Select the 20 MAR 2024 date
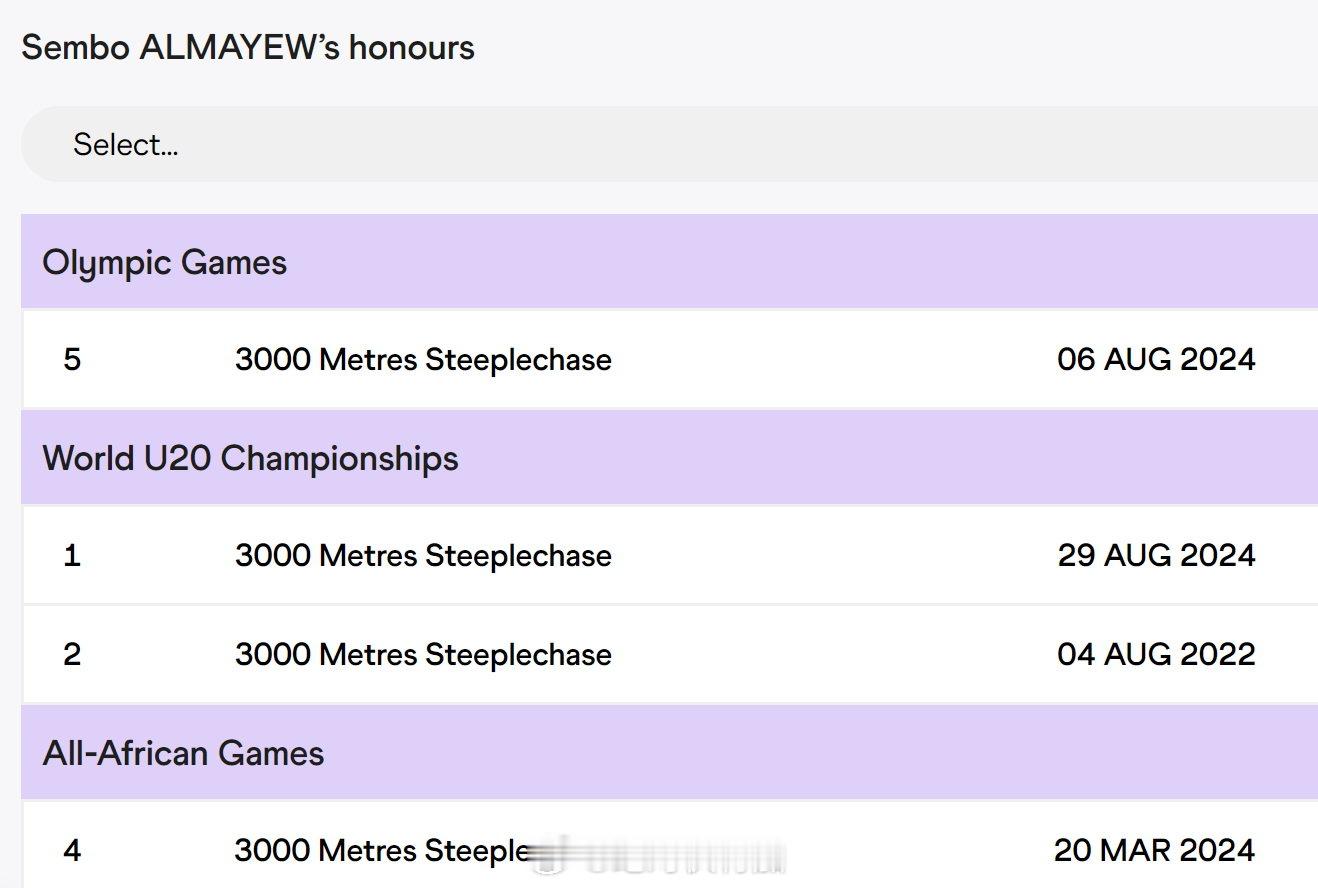The image size is (1318, 888). (1154, 850)
